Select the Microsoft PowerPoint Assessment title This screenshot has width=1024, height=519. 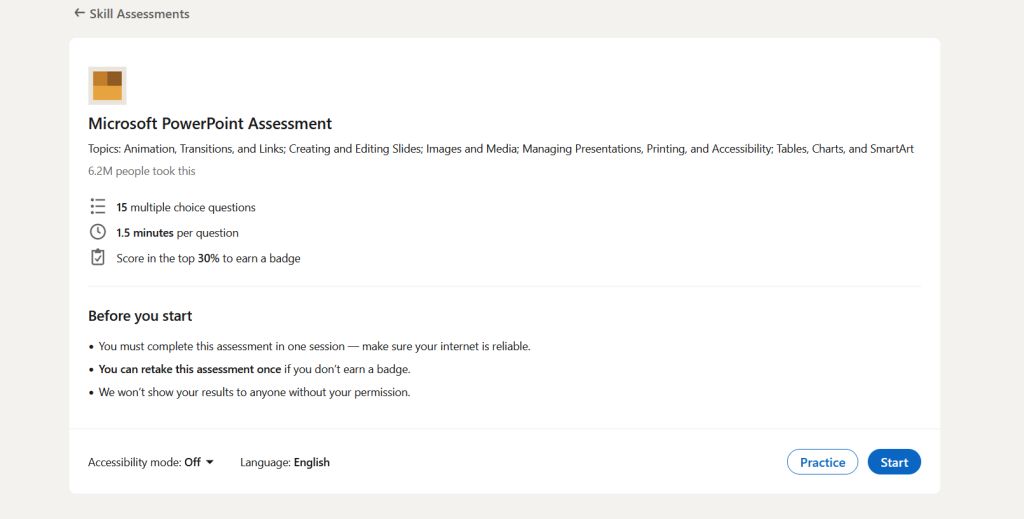[x=210, y=124]
